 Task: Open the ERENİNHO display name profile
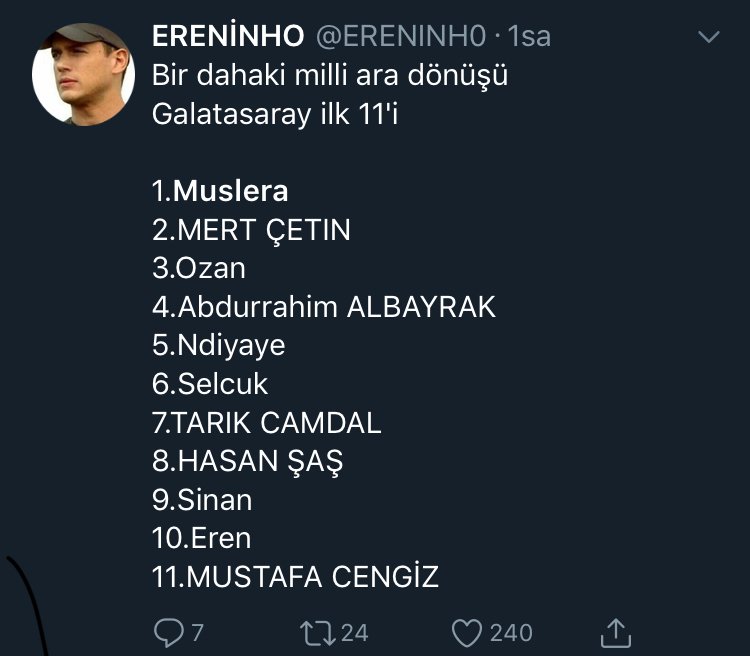tap(228, 37)
